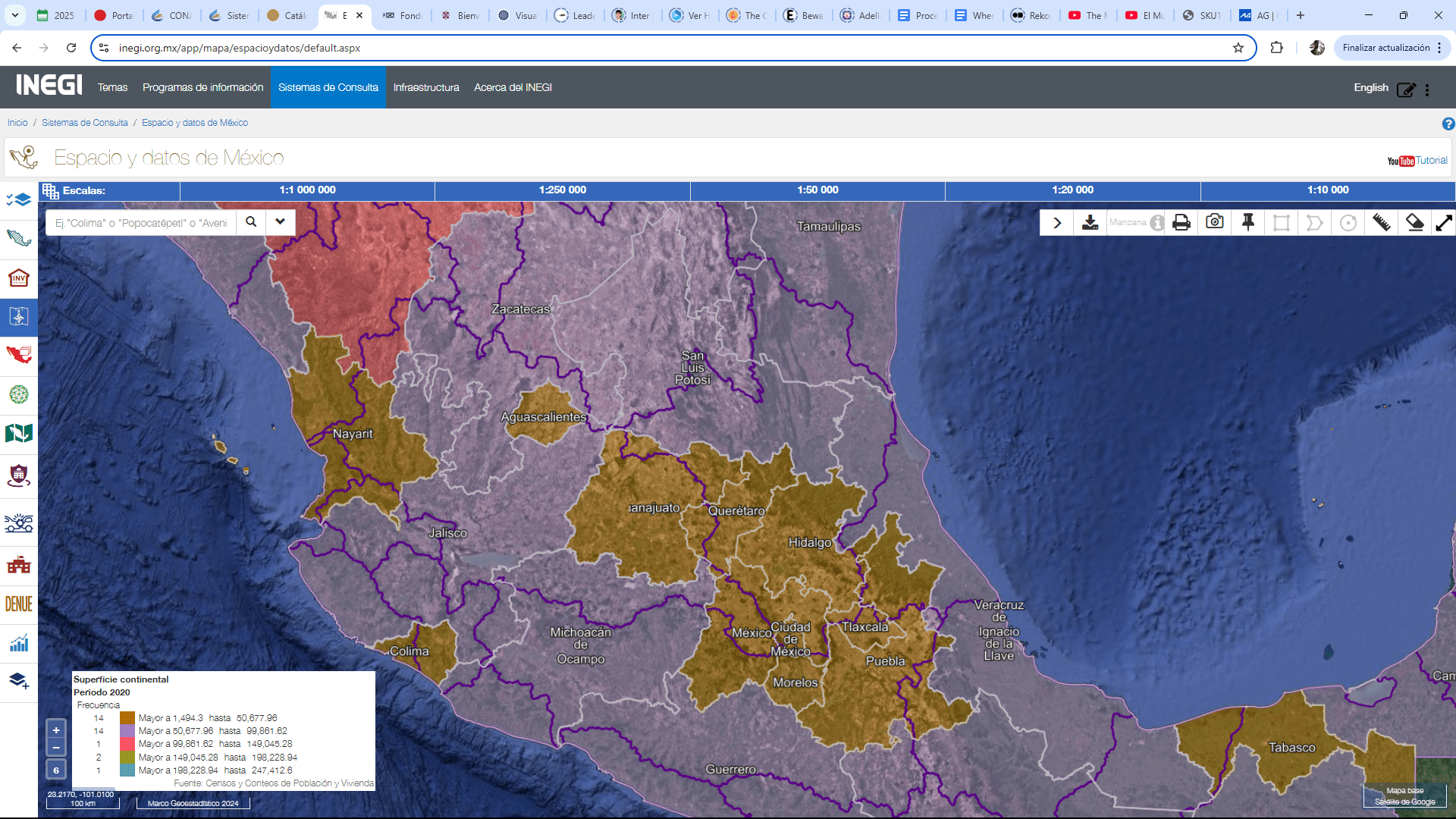1456x819 pixels.
Task: Toggle fullscreen map with diagonal arrows icon
Action: coord(1443,222)
